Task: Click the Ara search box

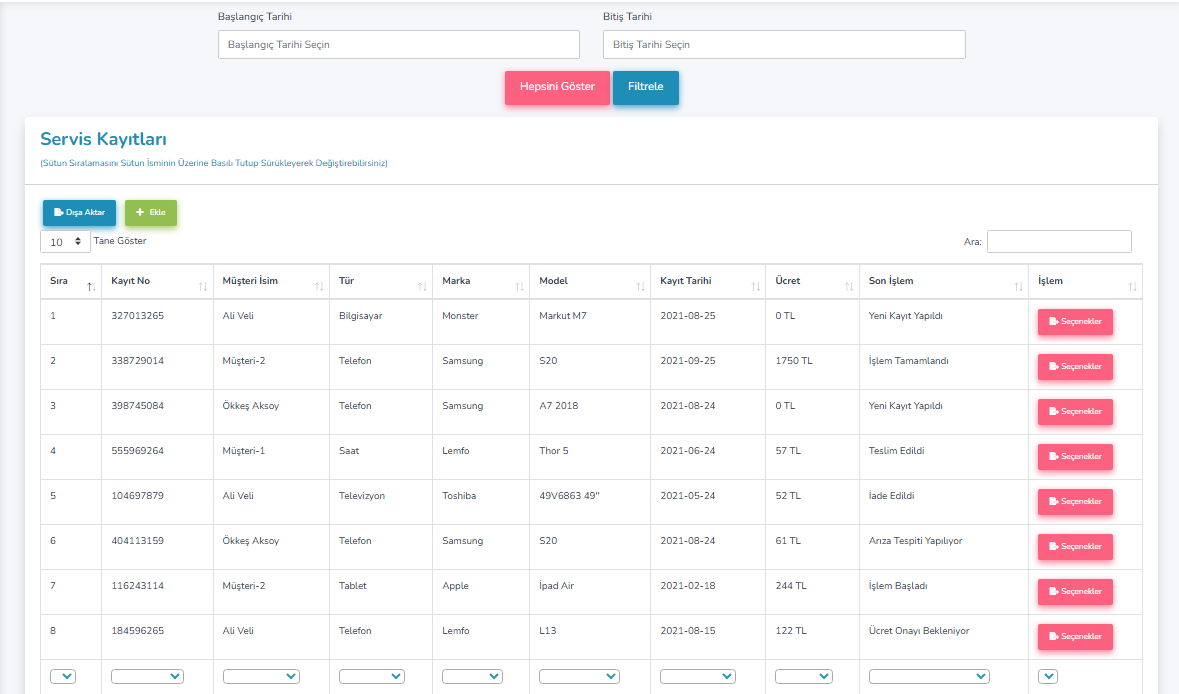Action: [x=1059, y=242]
